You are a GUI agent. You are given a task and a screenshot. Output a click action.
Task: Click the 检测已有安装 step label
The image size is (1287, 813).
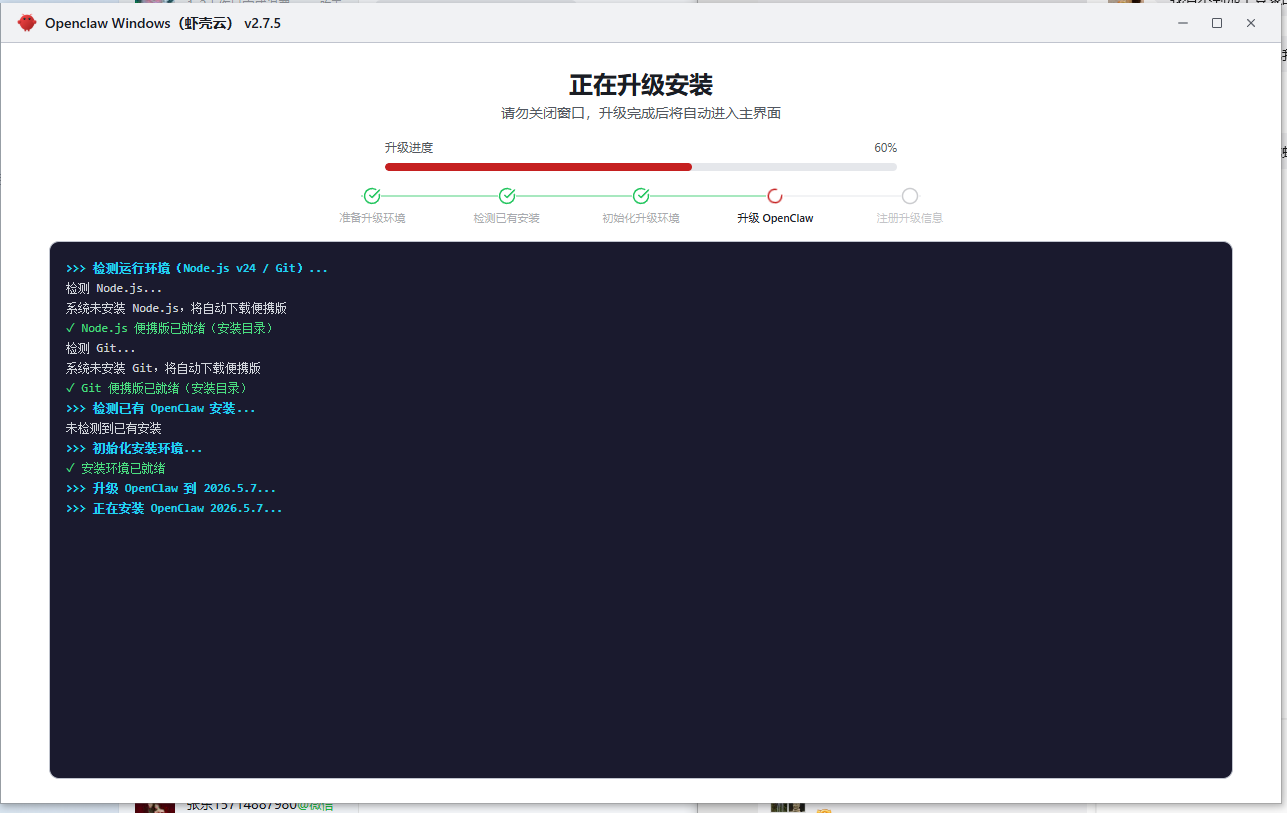507,218
